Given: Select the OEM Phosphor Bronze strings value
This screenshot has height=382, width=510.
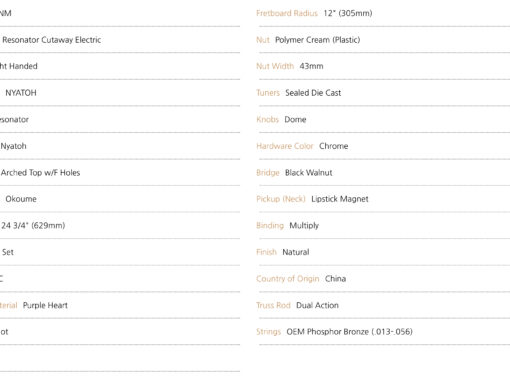Looking at the screenshot, I should pos(349,332).
